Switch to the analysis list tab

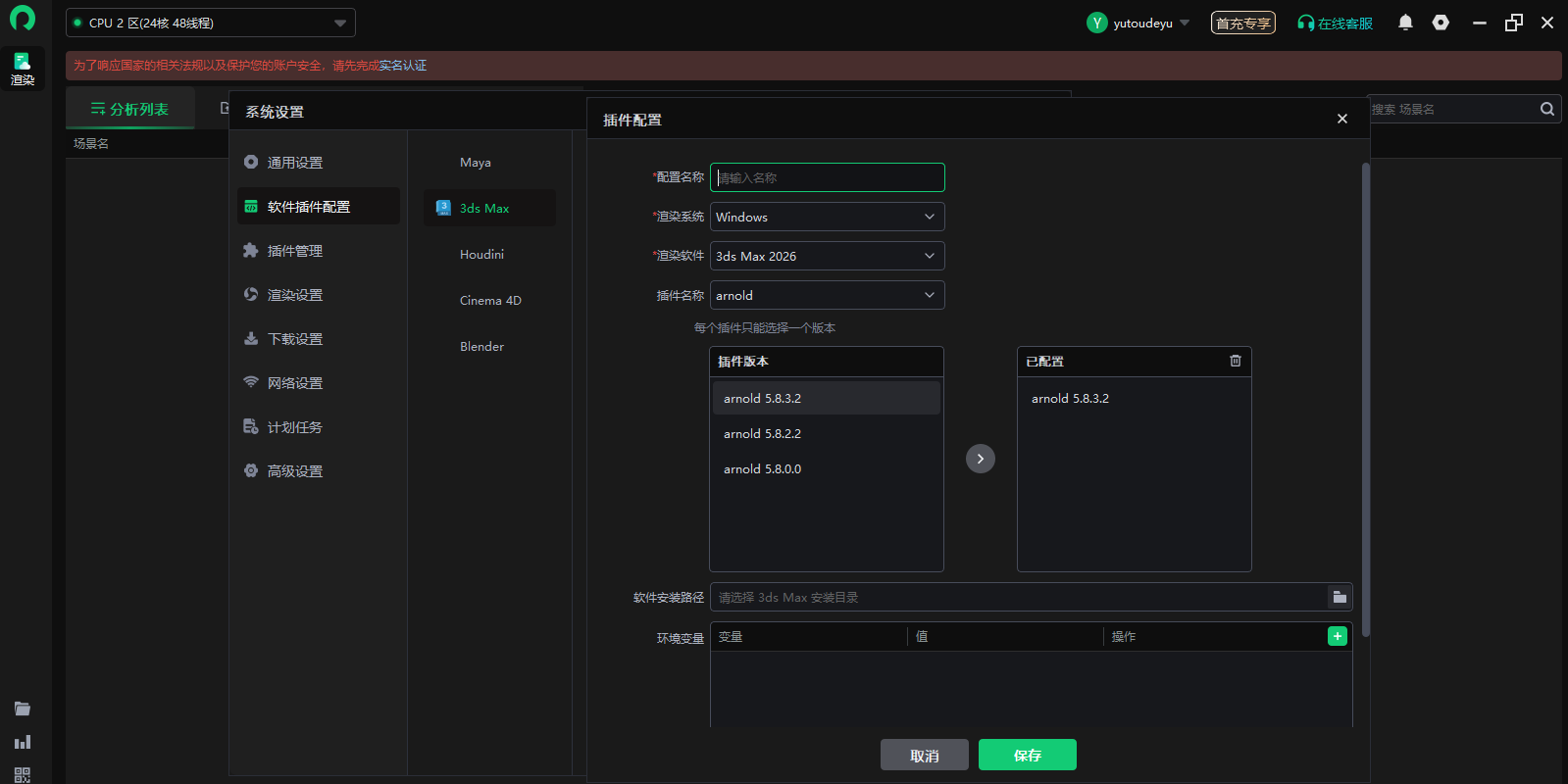(x=129, y=109)
